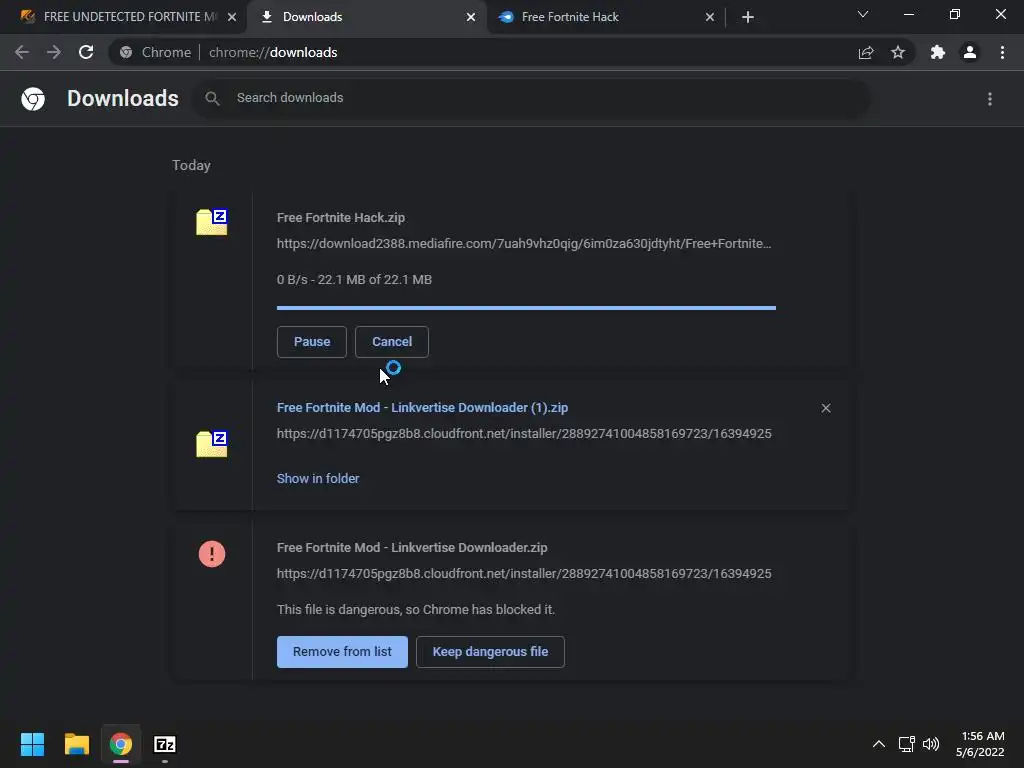Open the Downloads page more actions menu

coord(990,99)
